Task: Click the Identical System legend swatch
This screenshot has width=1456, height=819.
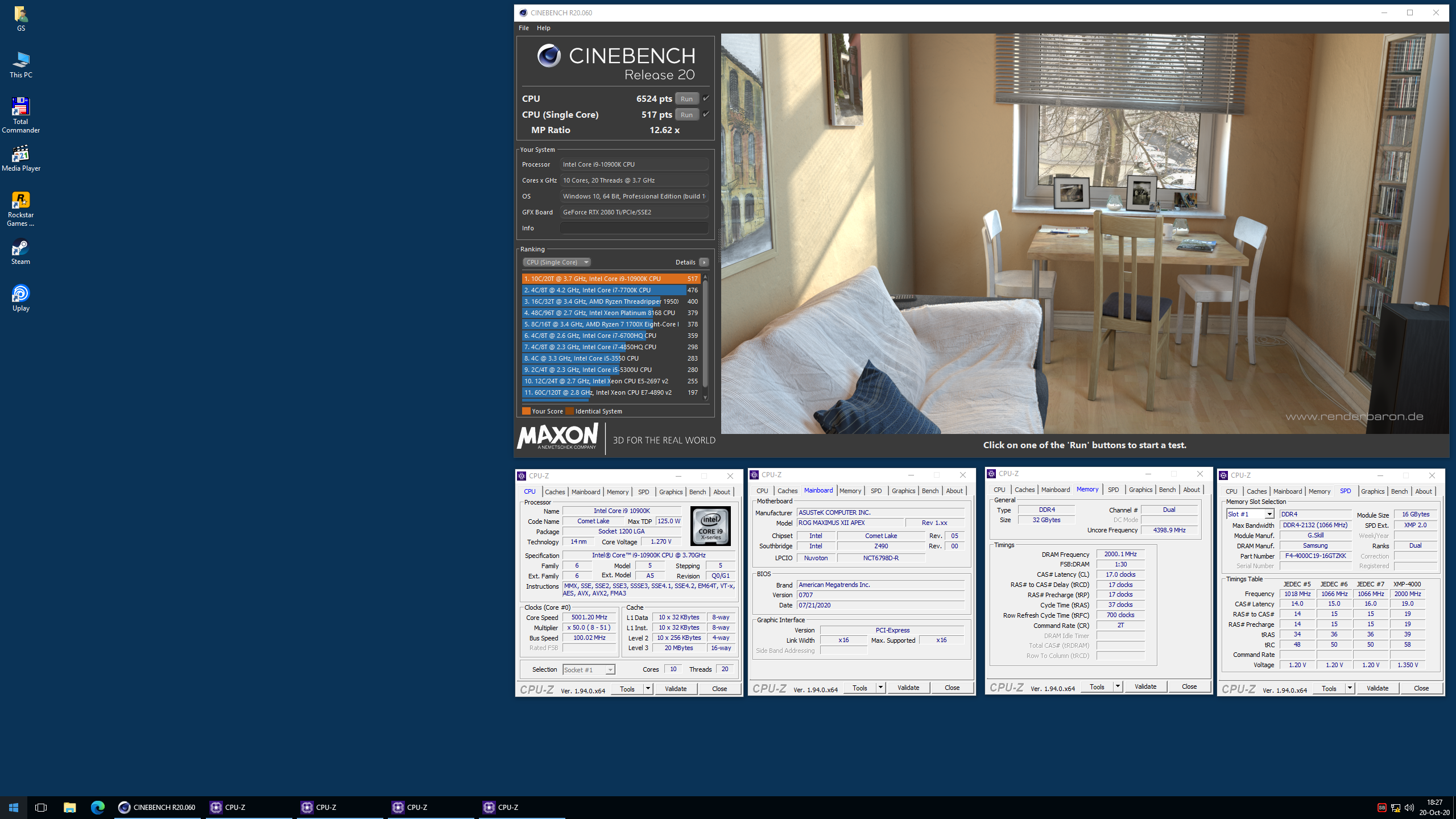Action: point(569,411)
